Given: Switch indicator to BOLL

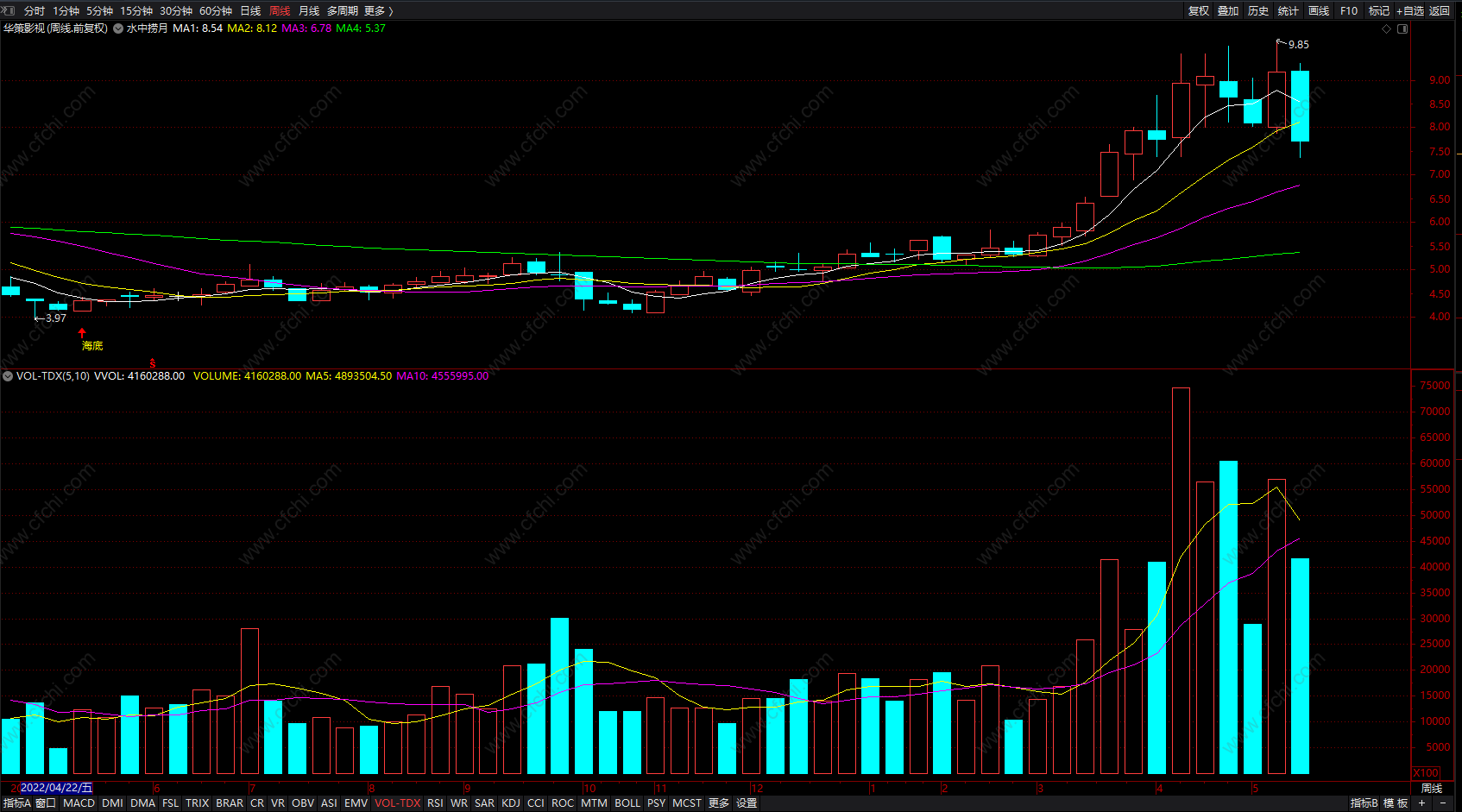Looking at the screenshot, I should [x=627, y=803].
